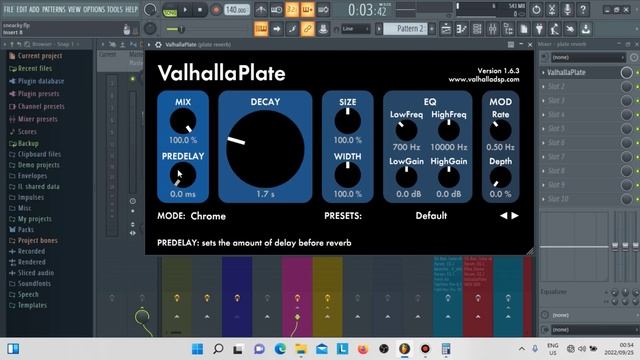Click the DECAY large knob
Screen dimensions: 640x360
tap(265, 149)
